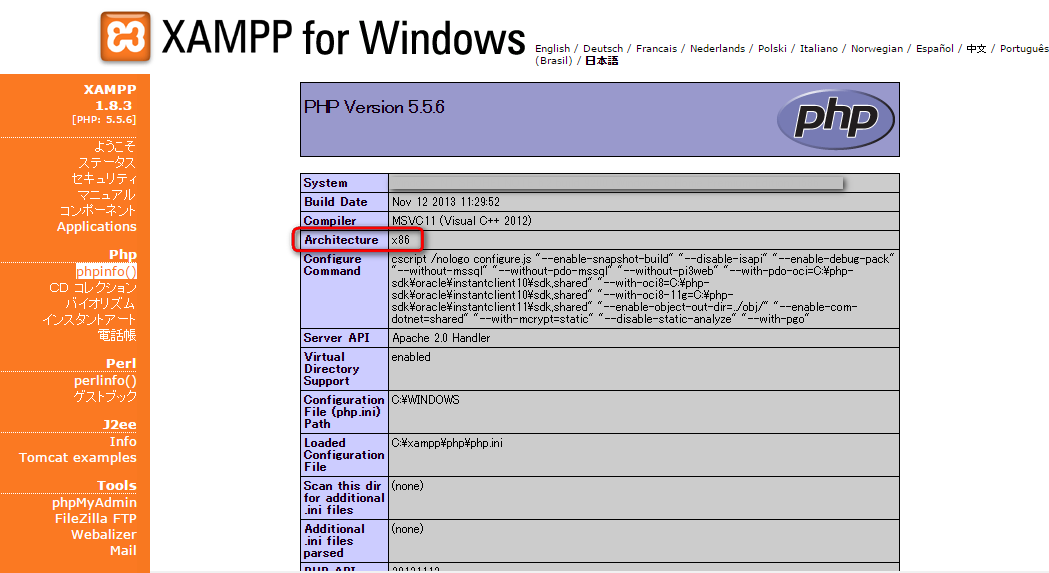Select the Apache 2.0 Handler value
Image resolution: width=1049 pixels, height=573 pixels.
(x=441, y=338)
